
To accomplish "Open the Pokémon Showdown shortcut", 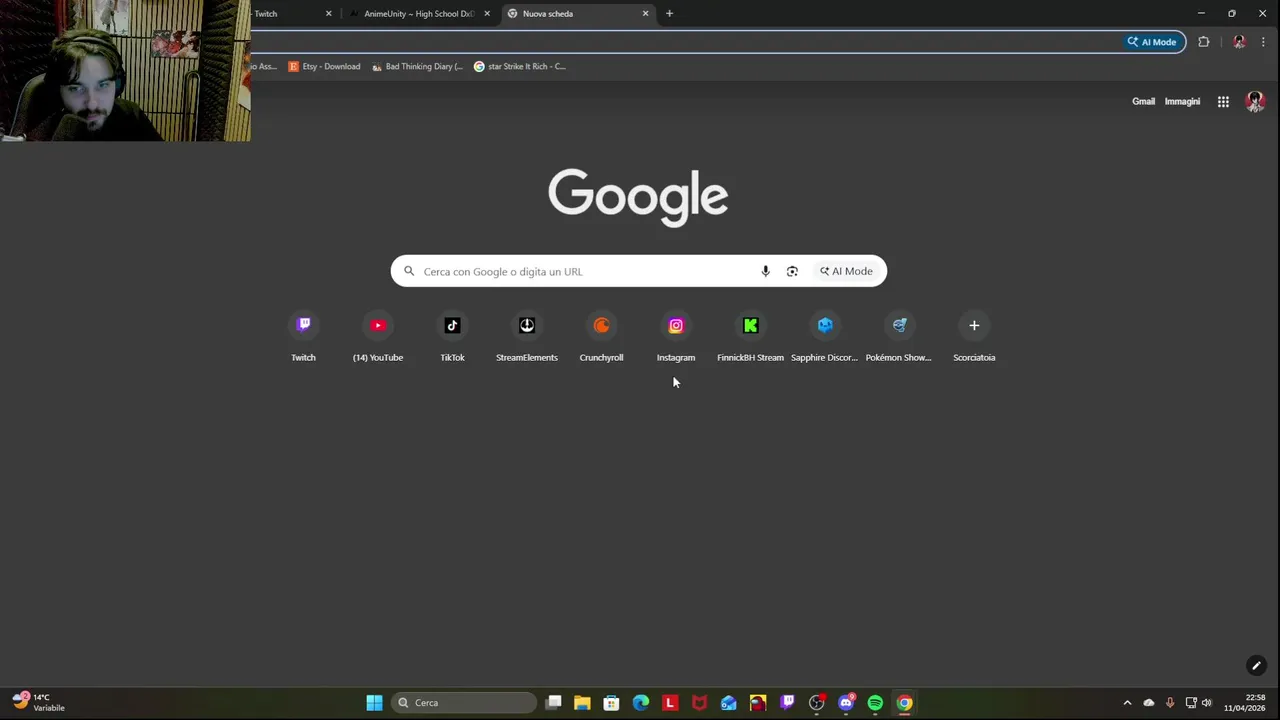I will coord(899,338).
